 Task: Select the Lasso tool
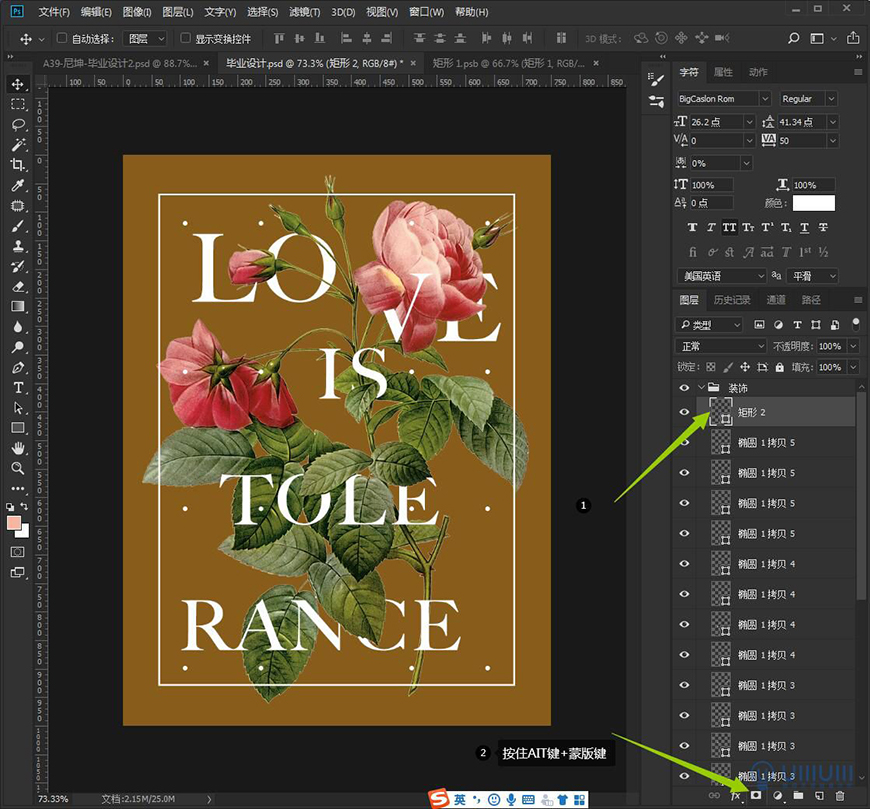click(18, 124)
